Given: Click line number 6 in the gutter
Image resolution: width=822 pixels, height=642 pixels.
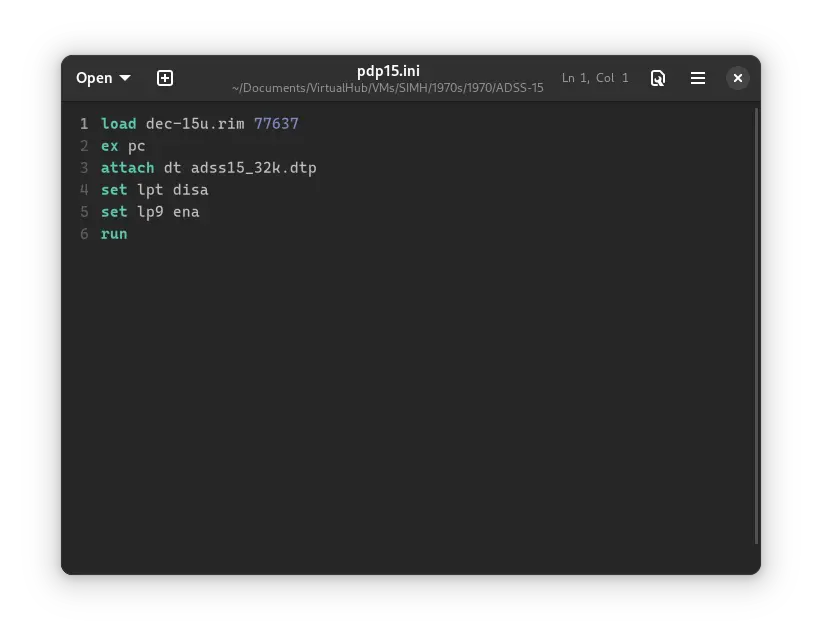Looking at the screenshot, I should click(x=84, y=234).
